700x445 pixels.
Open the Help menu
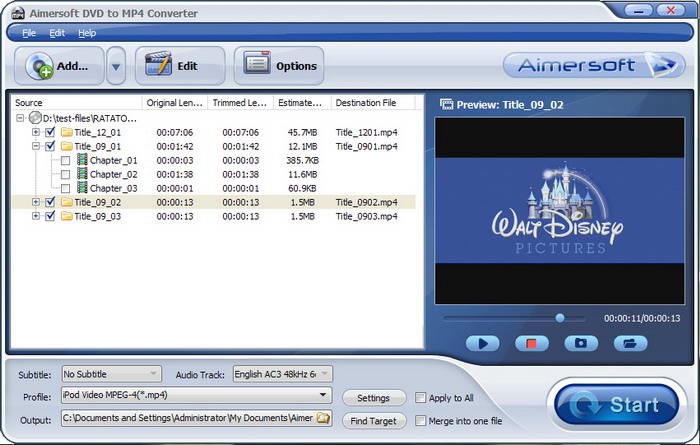click(87, 33)
